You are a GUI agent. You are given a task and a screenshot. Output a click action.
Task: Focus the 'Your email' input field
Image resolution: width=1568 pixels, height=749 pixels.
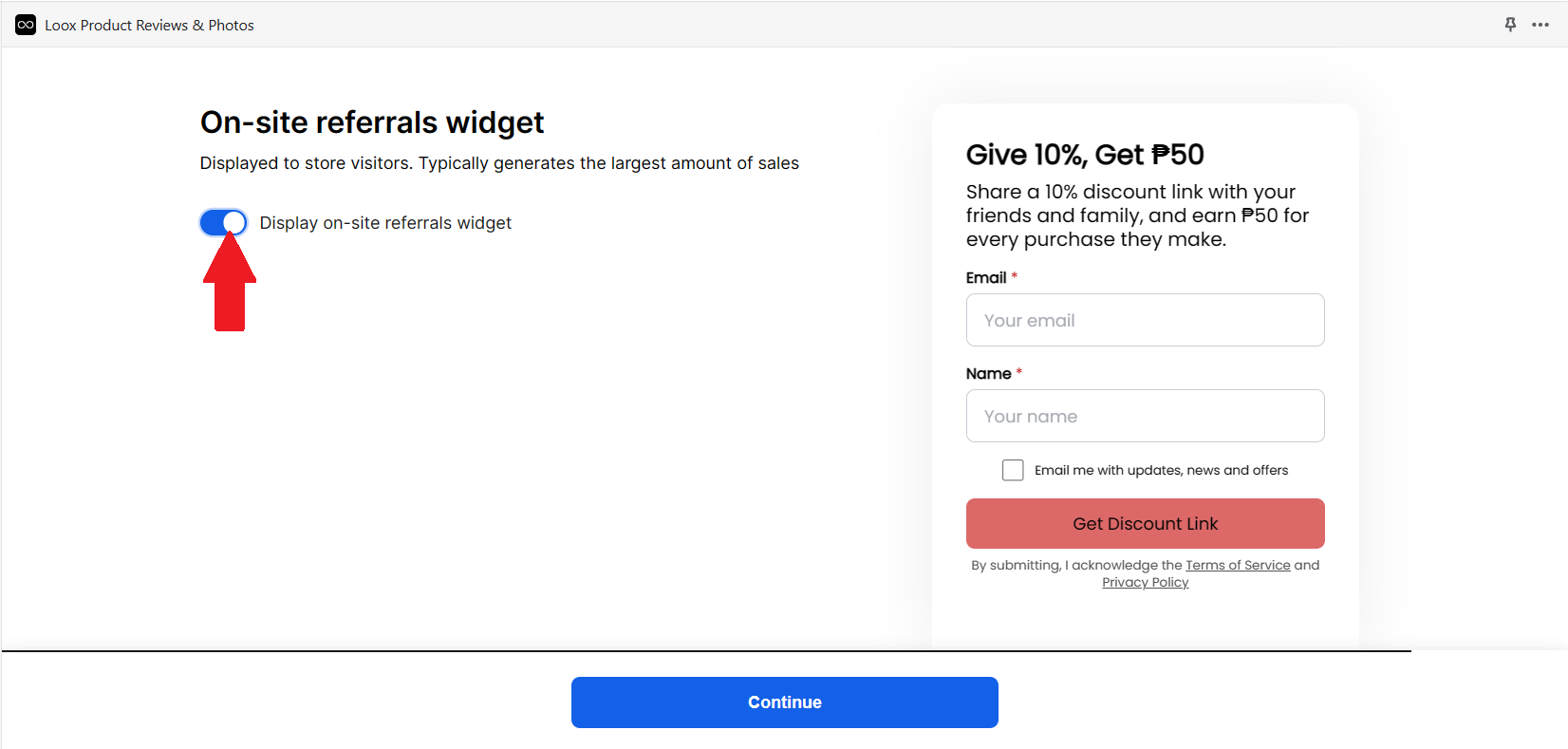[1145, 320]
